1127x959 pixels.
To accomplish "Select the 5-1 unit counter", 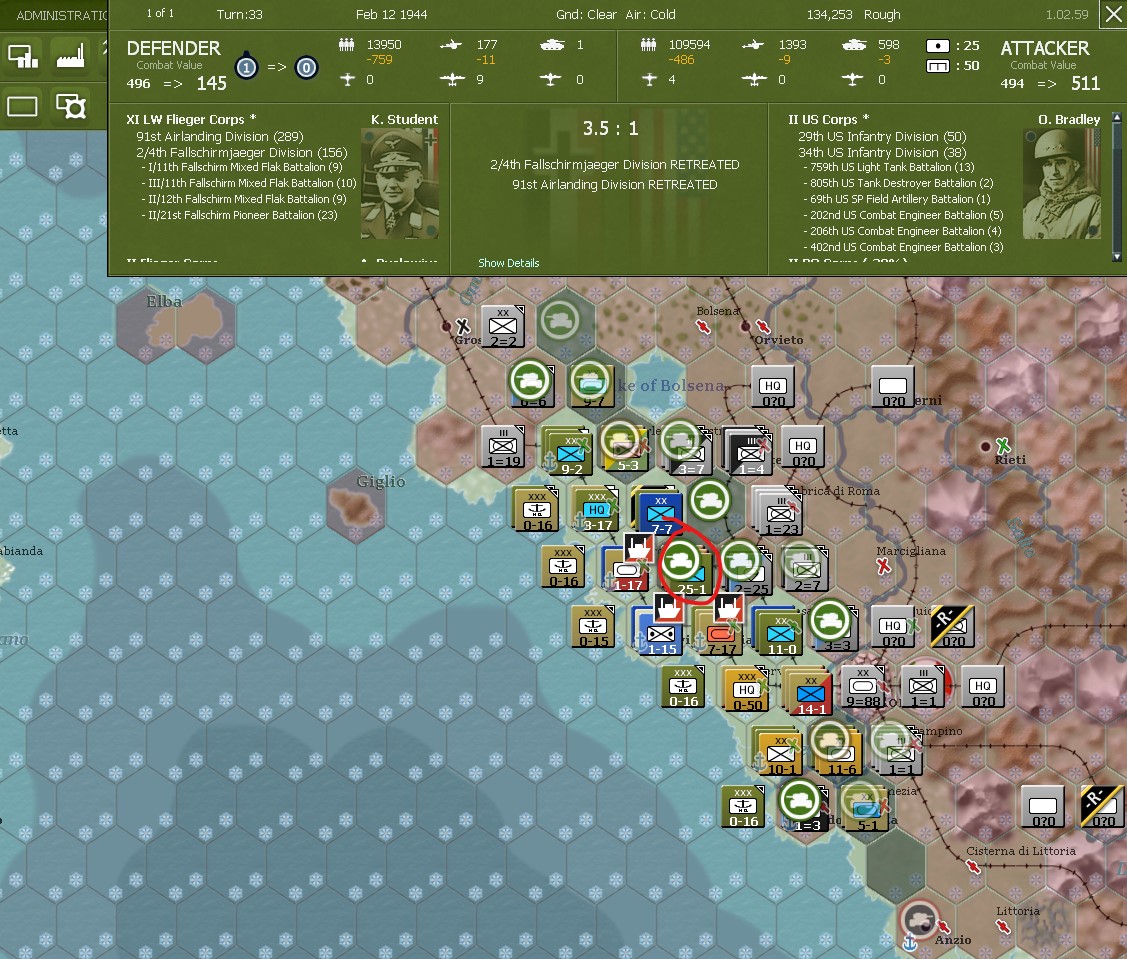I will [866, 810].
